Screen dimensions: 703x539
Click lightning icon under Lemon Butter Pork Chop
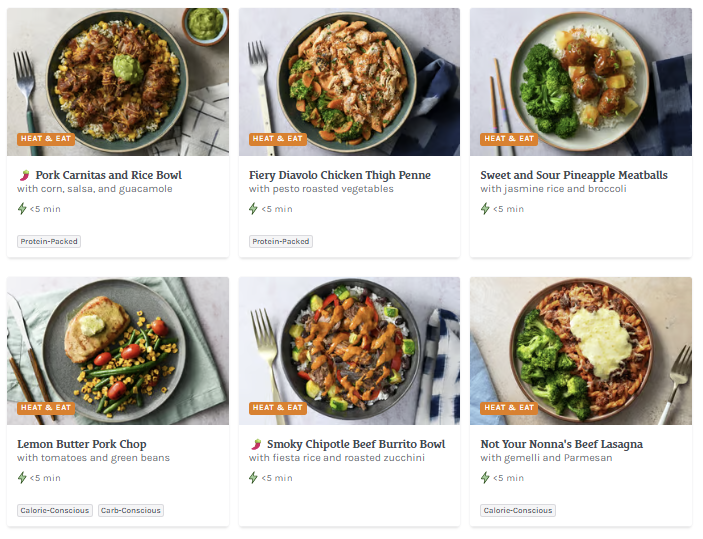click(x=22, y=478)
